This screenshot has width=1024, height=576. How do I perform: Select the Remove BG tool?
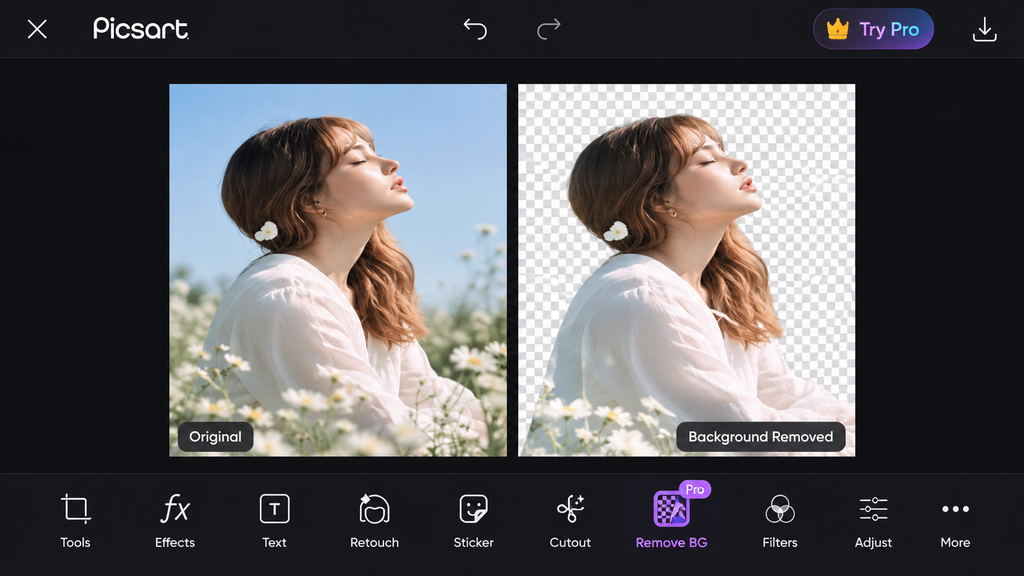tap(671, 521)
